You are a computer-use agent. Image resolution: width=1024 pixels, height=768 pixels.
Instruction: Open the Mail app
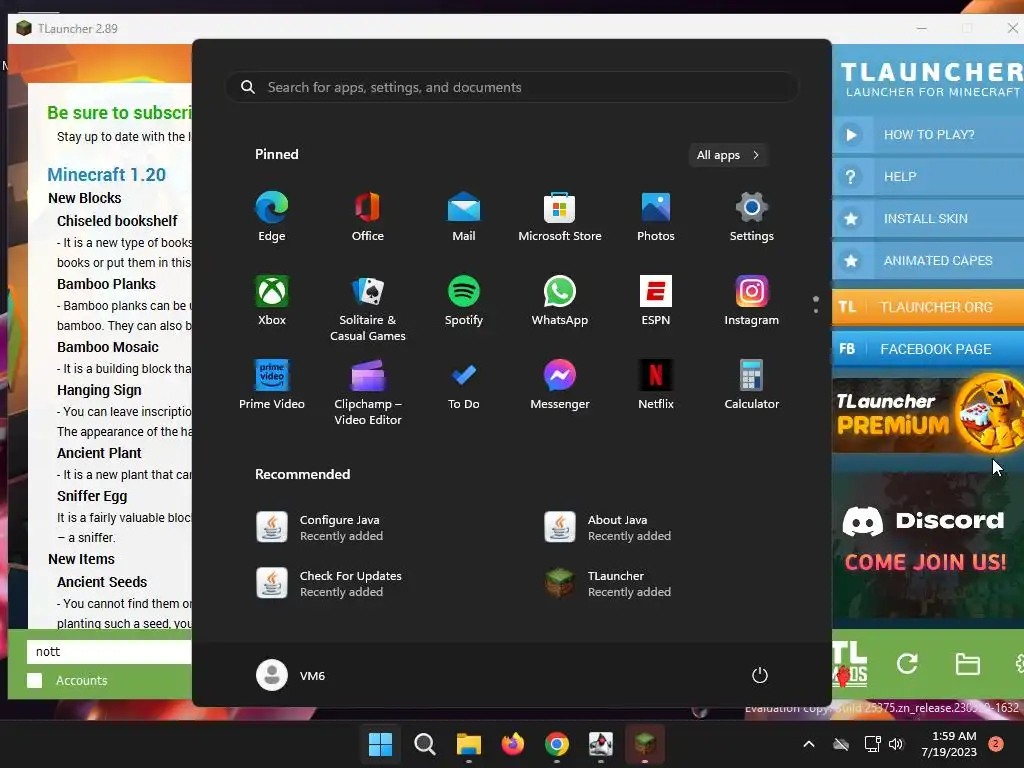464,217
